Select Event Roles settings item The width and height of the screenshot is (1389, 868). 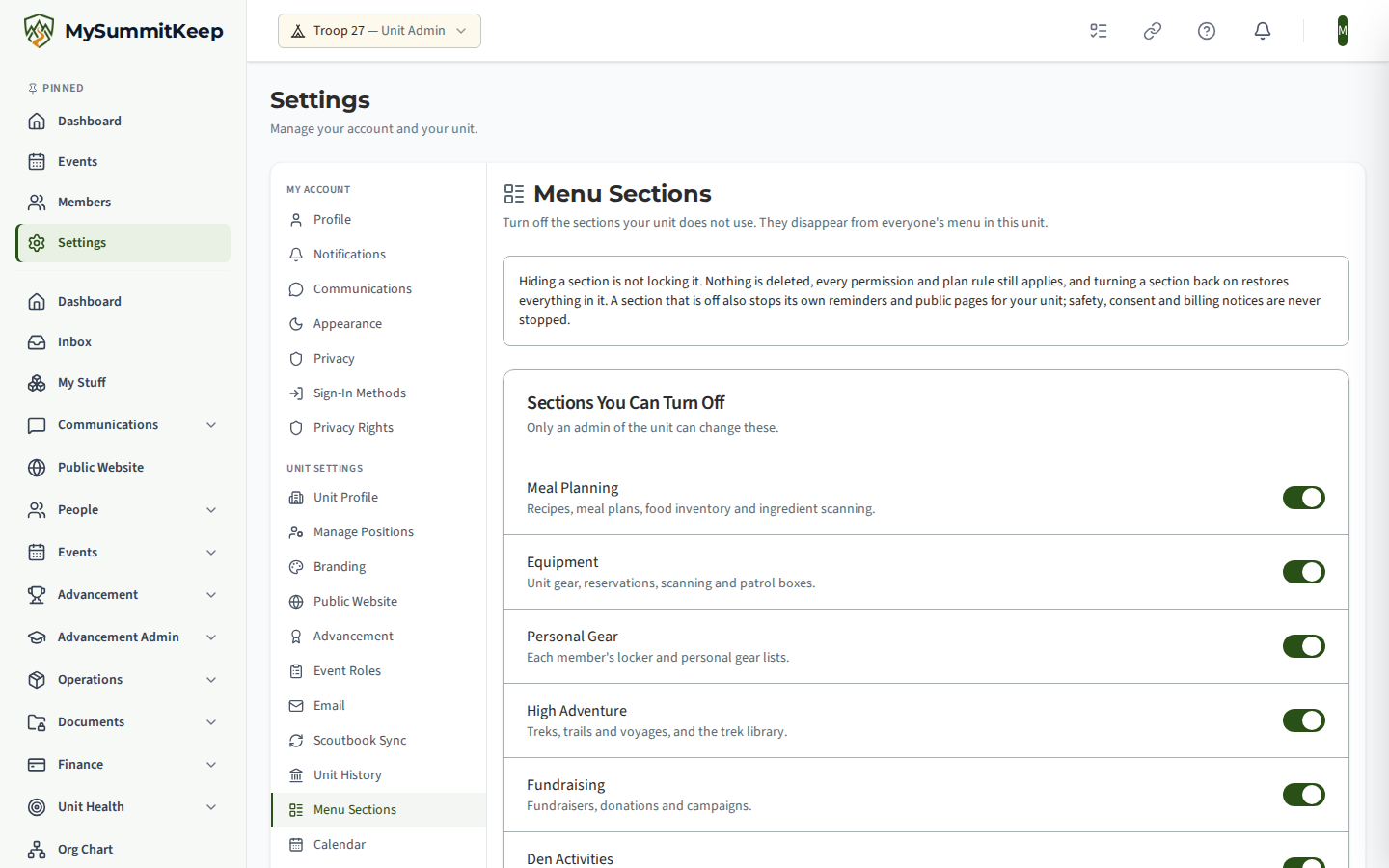pos(378,671)
